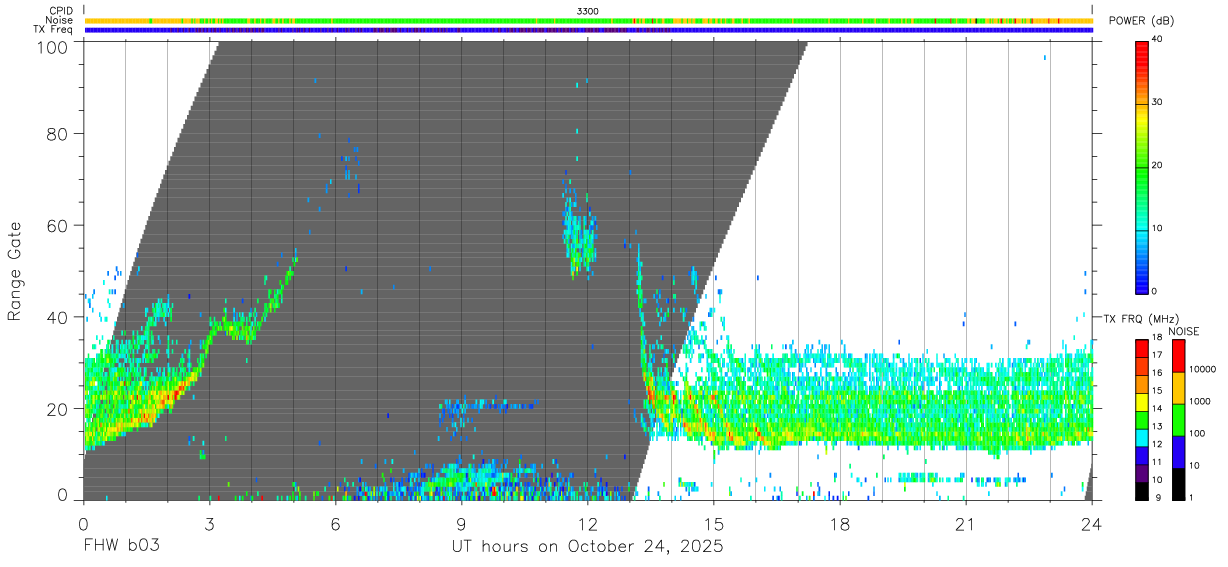The image size is (1228, 567).
Task: Click the x-axis tick label '21'
Action: coord(966,524)
